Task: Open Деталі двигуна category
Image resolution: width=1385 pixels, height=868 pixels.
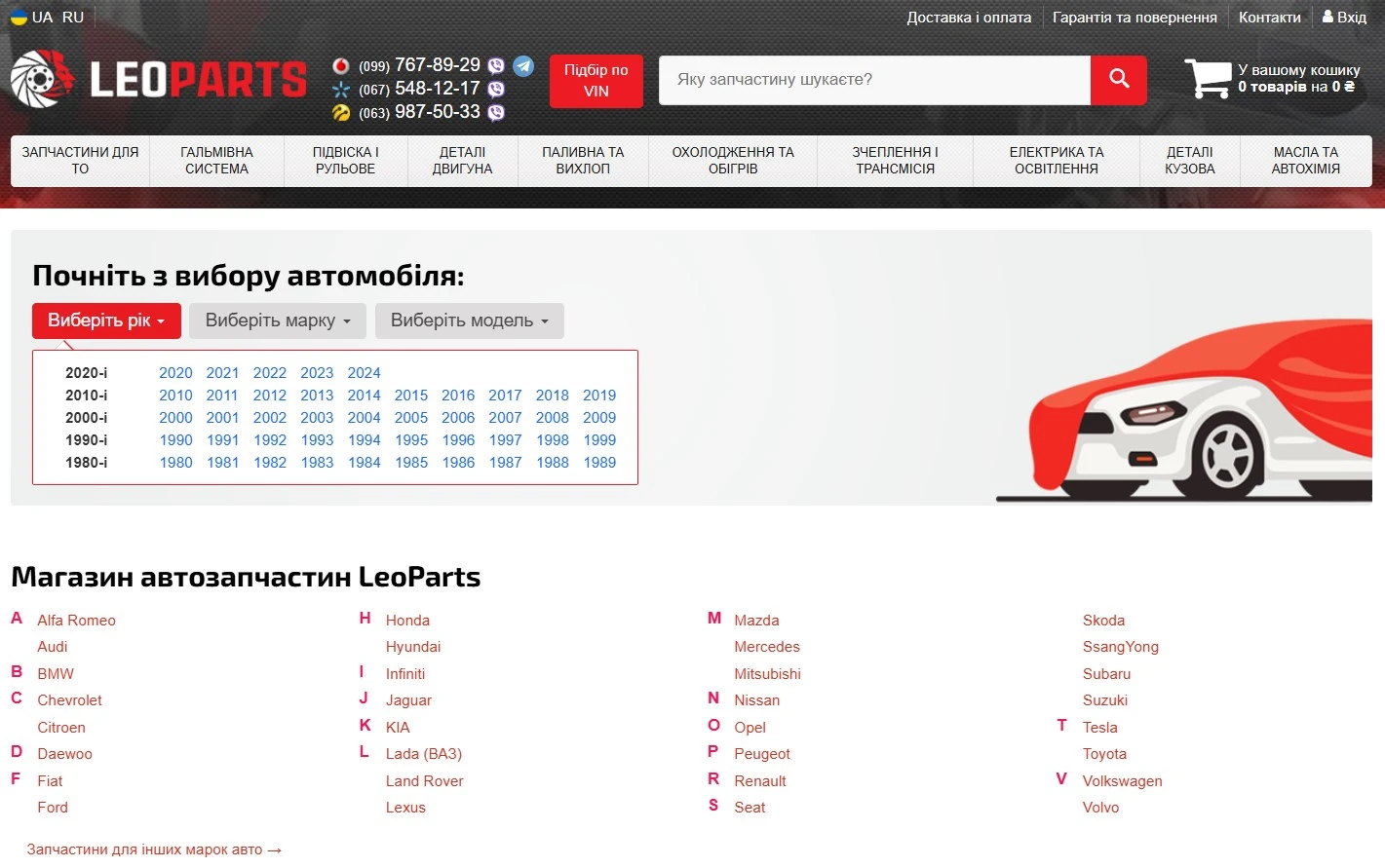Action: [462, 161]
